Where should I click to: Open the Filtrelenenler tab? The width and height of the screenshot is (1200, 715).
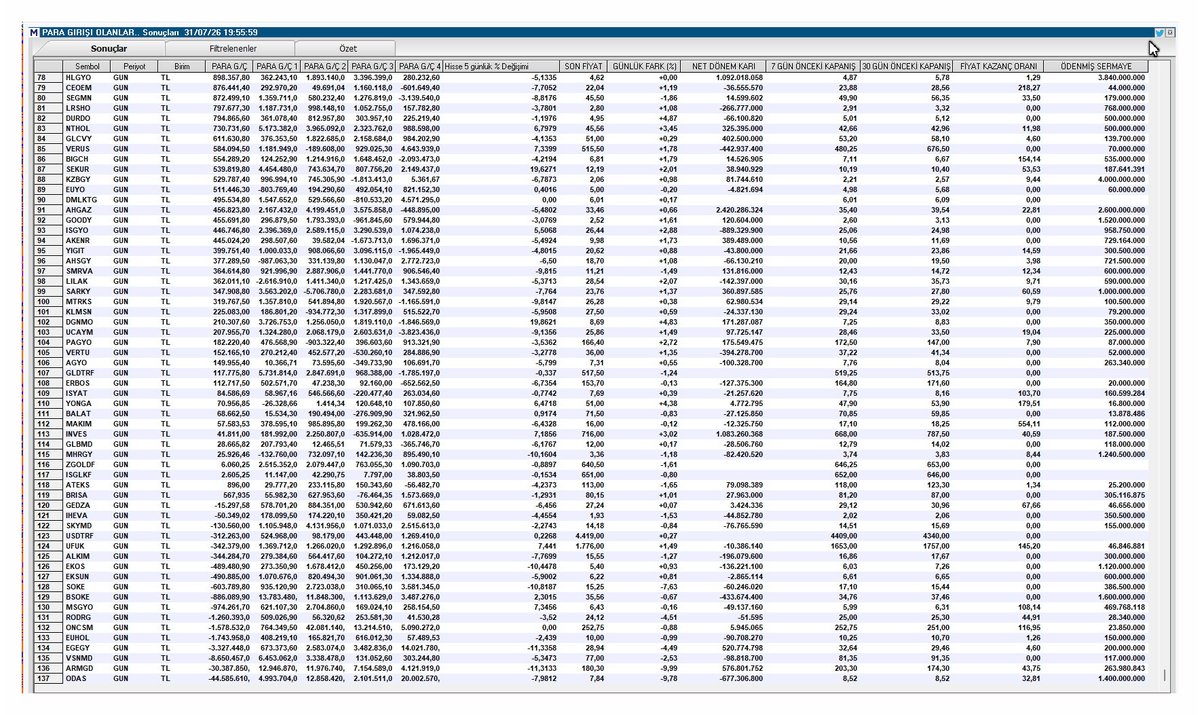coord(233,48)
